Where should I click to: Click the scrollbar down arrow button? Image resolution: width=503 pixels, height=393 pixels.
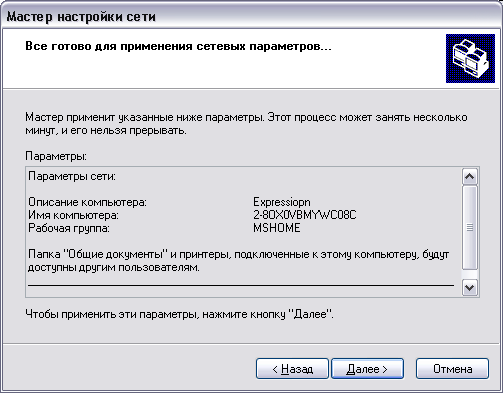coord(470,287)
